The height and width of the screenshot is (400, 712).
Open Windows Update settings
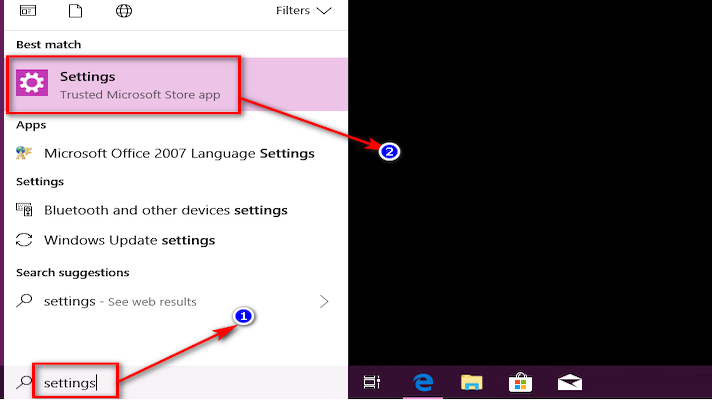[176, 240]
